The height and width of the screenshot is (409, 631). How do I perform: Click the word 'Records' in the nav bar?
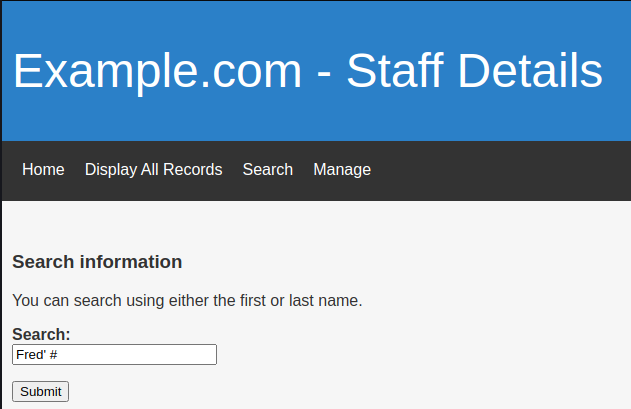tap(194, 170)
